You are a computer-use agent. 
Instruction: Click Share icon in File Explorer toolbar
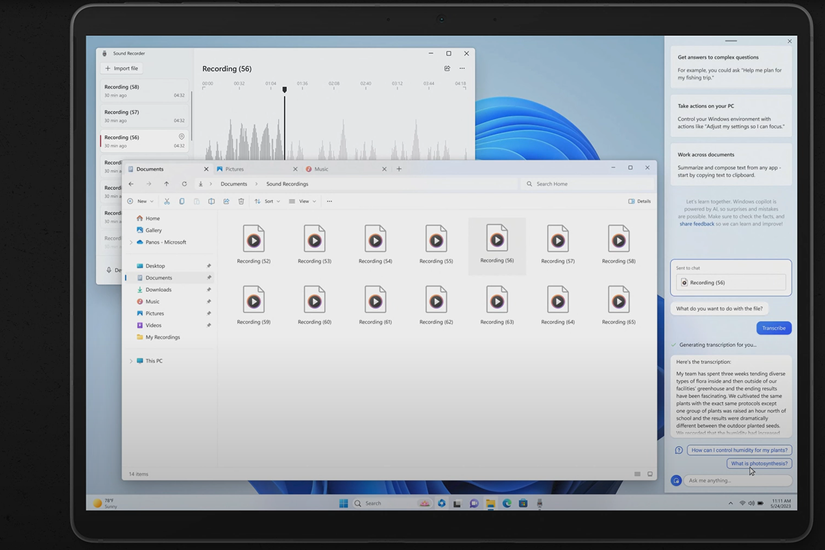pos(226,201)
